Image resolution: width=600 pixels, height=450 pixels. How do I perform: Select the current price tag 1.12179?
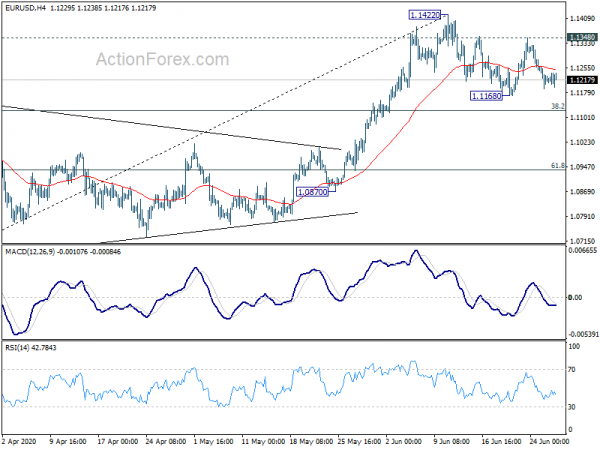pos(582,80)
